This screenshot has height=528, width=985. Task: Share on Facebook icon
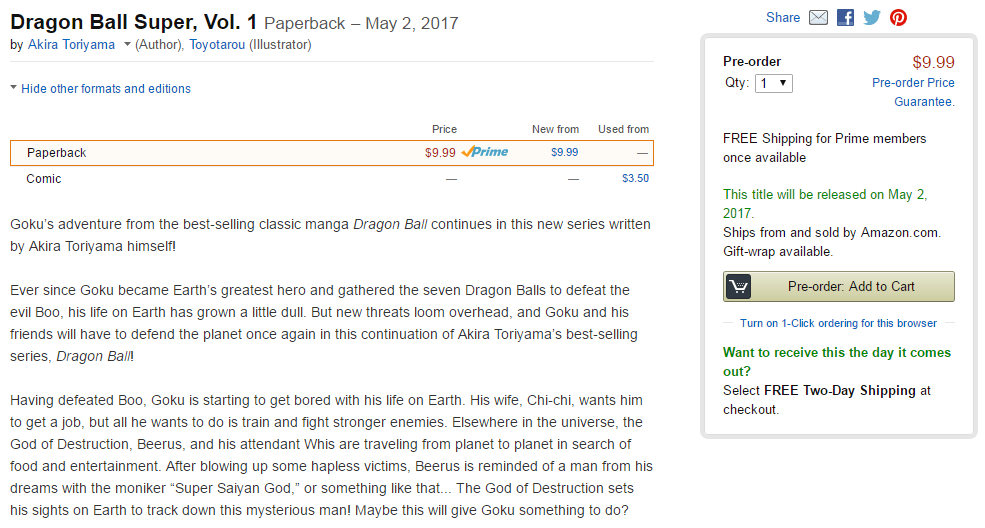point(846,18)
